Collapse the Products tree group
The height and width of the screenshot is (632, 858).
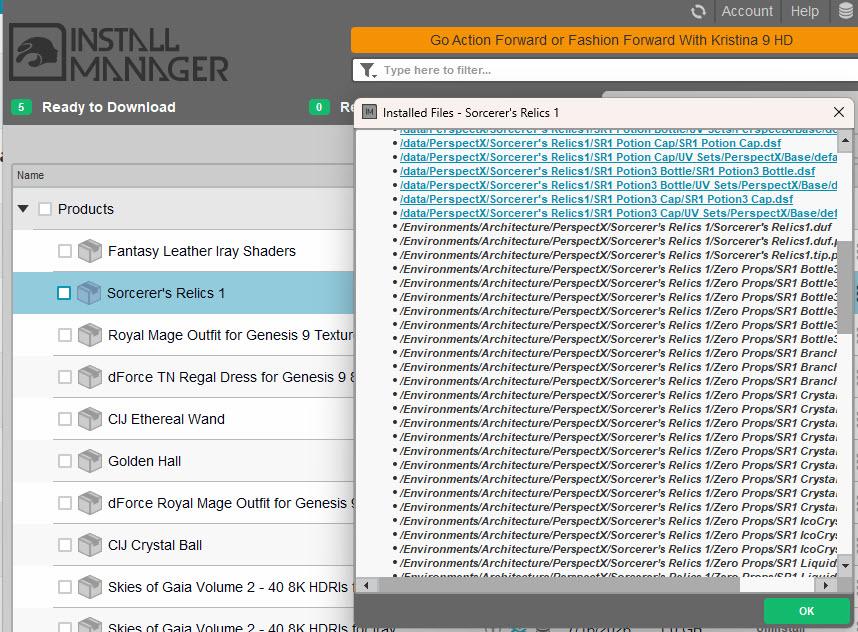(23, 208)
